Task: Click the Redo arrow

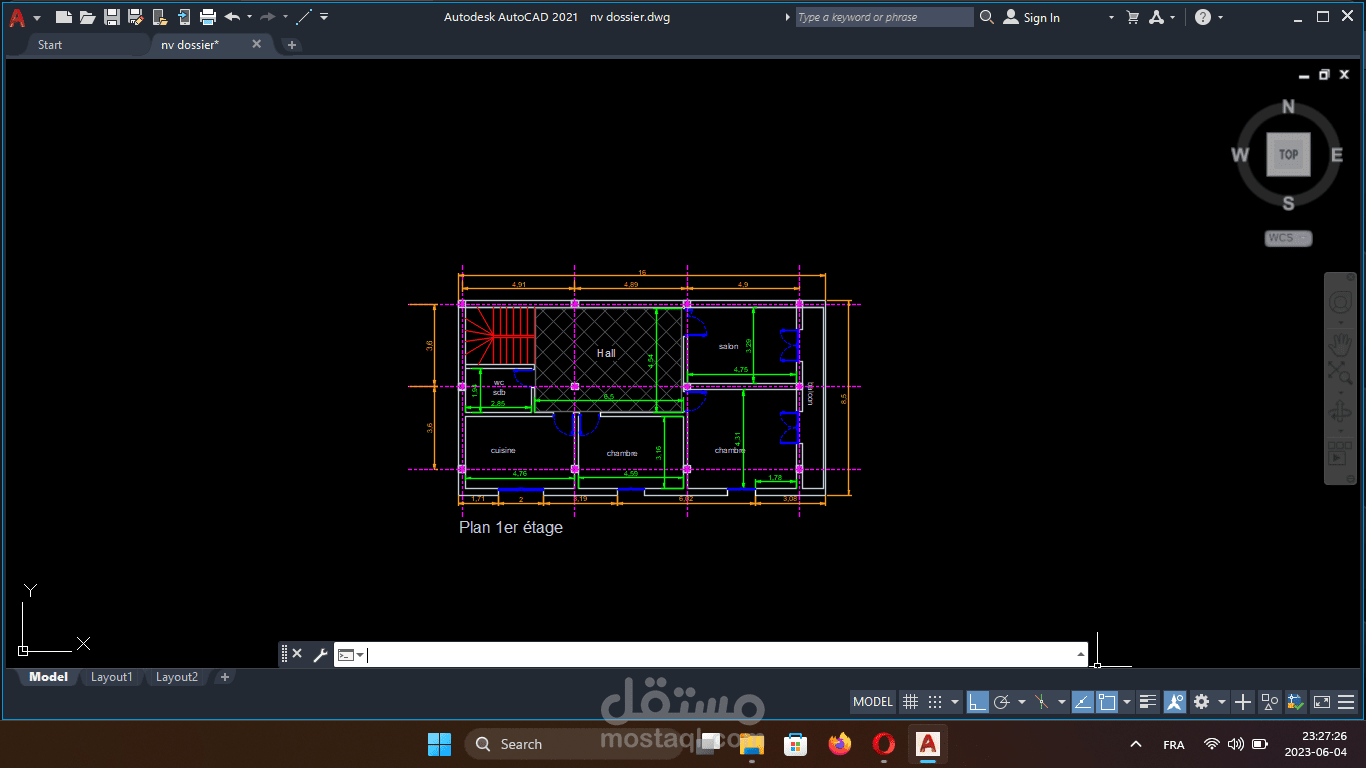Action: point(267,17)
